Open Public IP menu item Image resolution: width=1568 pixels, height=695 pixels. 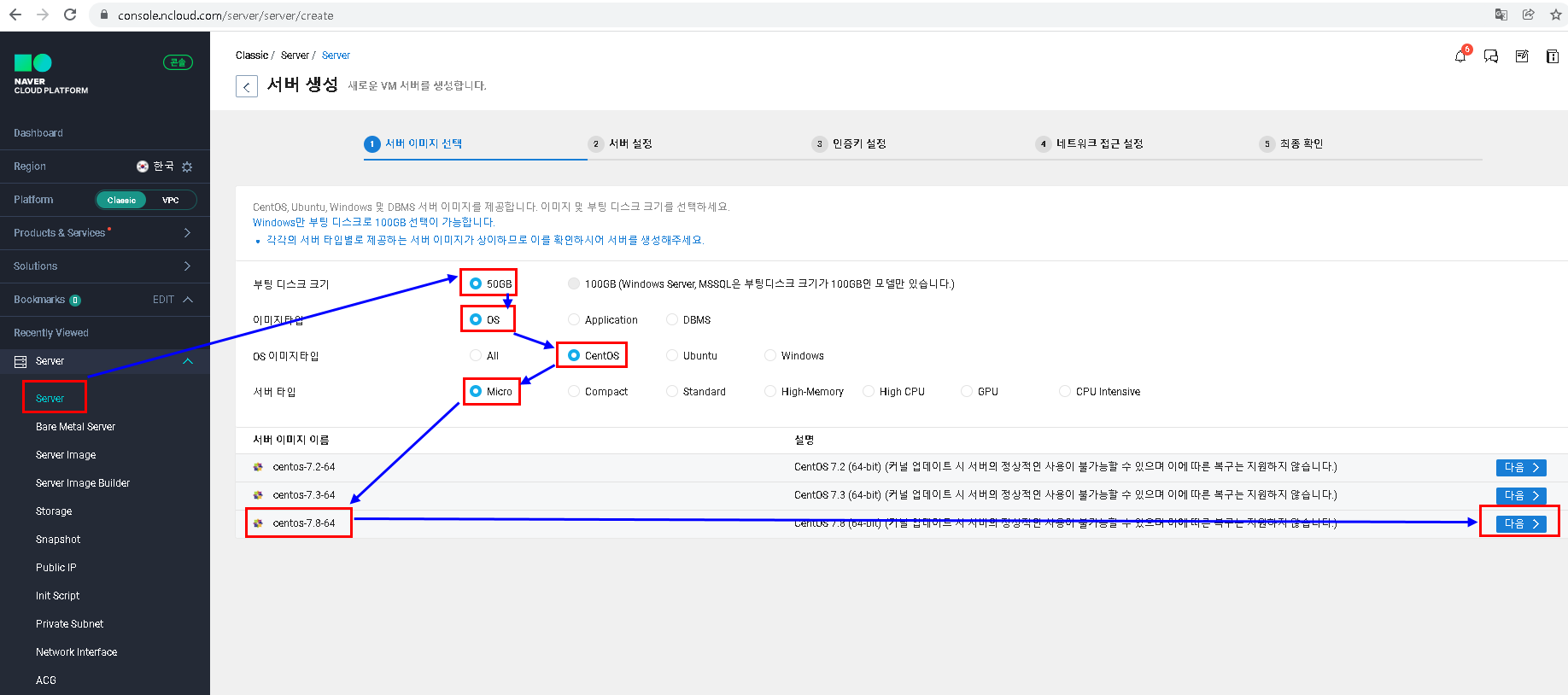(x=56, y=568)
